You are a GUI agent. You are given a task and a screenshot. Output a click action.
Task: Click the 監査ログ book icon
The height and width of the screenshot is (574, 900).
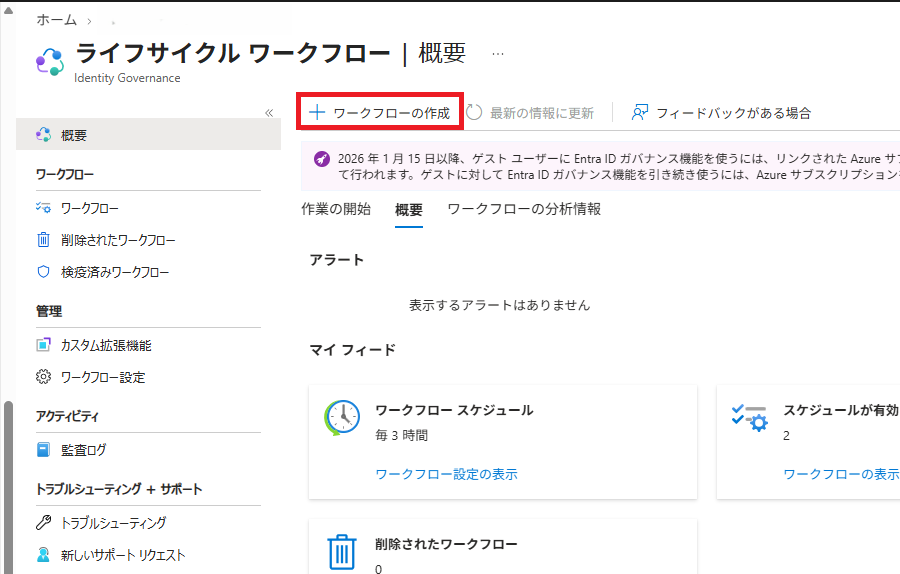point(44,449)
